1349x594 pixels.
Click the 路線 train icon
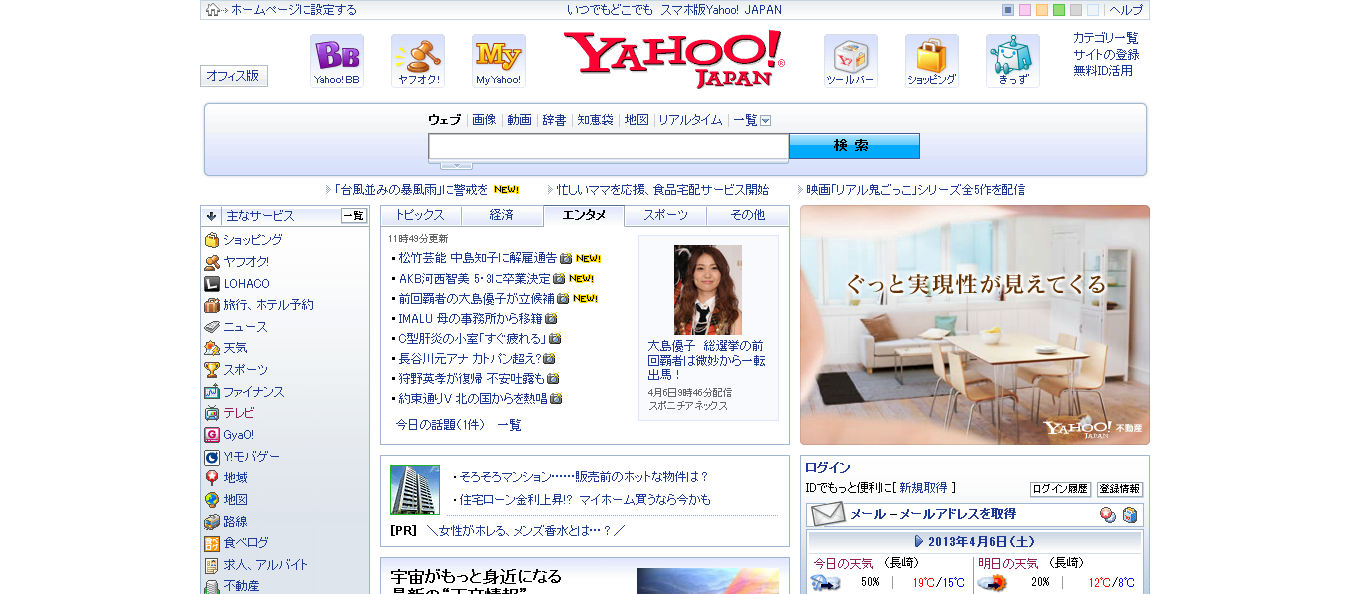pos(212,522)
